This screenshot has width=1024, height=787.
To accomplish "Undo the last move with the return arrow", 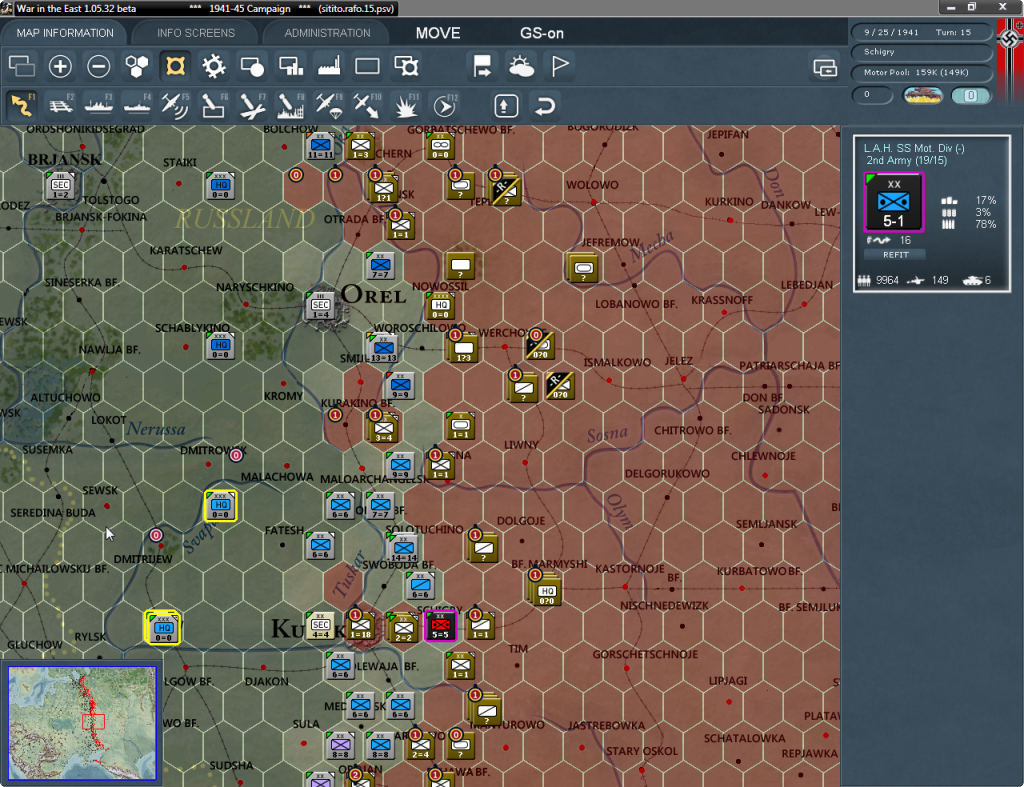I will [545, 106].
